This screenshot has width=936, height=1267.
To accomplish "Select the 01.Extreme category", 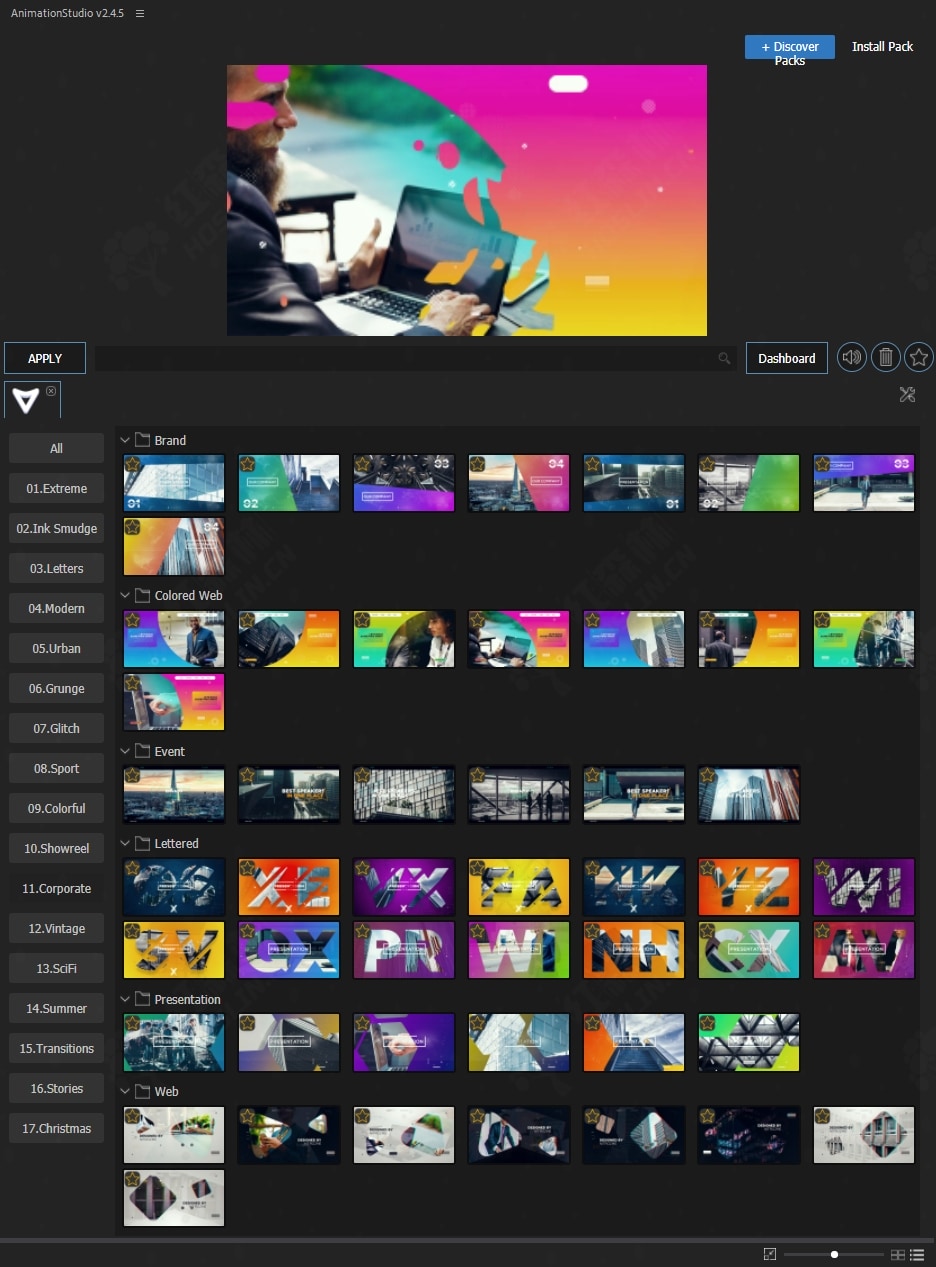I will [x=56, y=488].
